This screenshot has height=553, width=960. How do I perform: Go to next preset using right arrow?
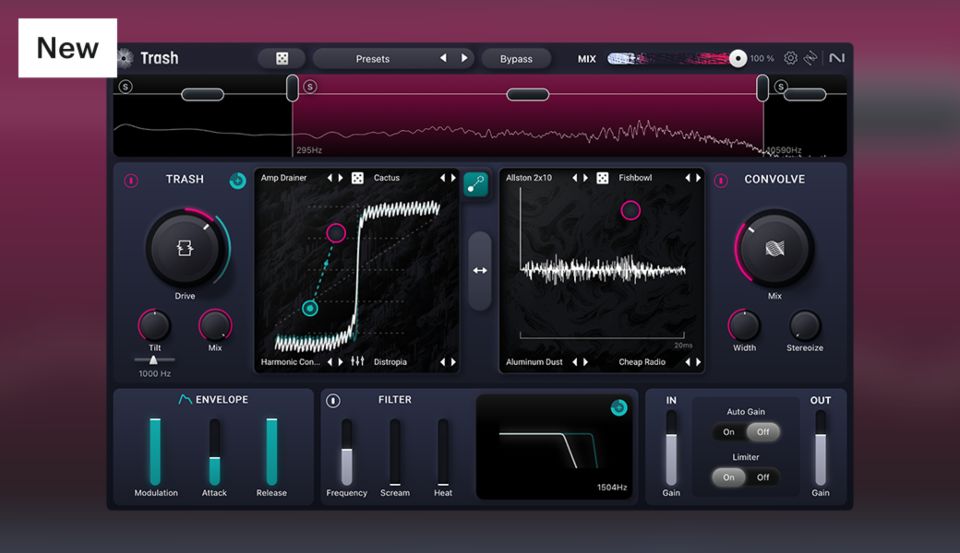(x=464, y=59)
